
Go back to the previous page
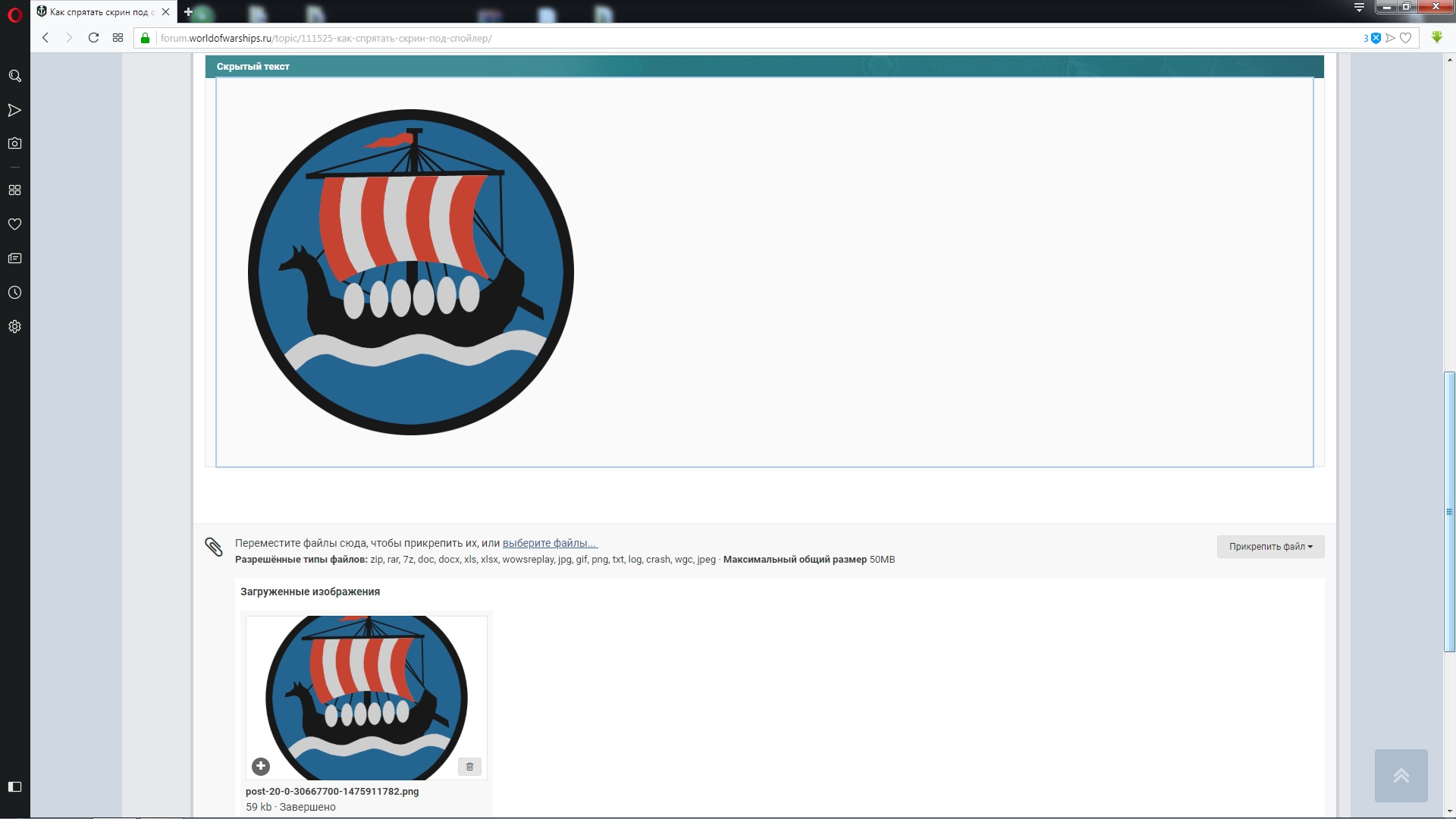tap(45, 38)
